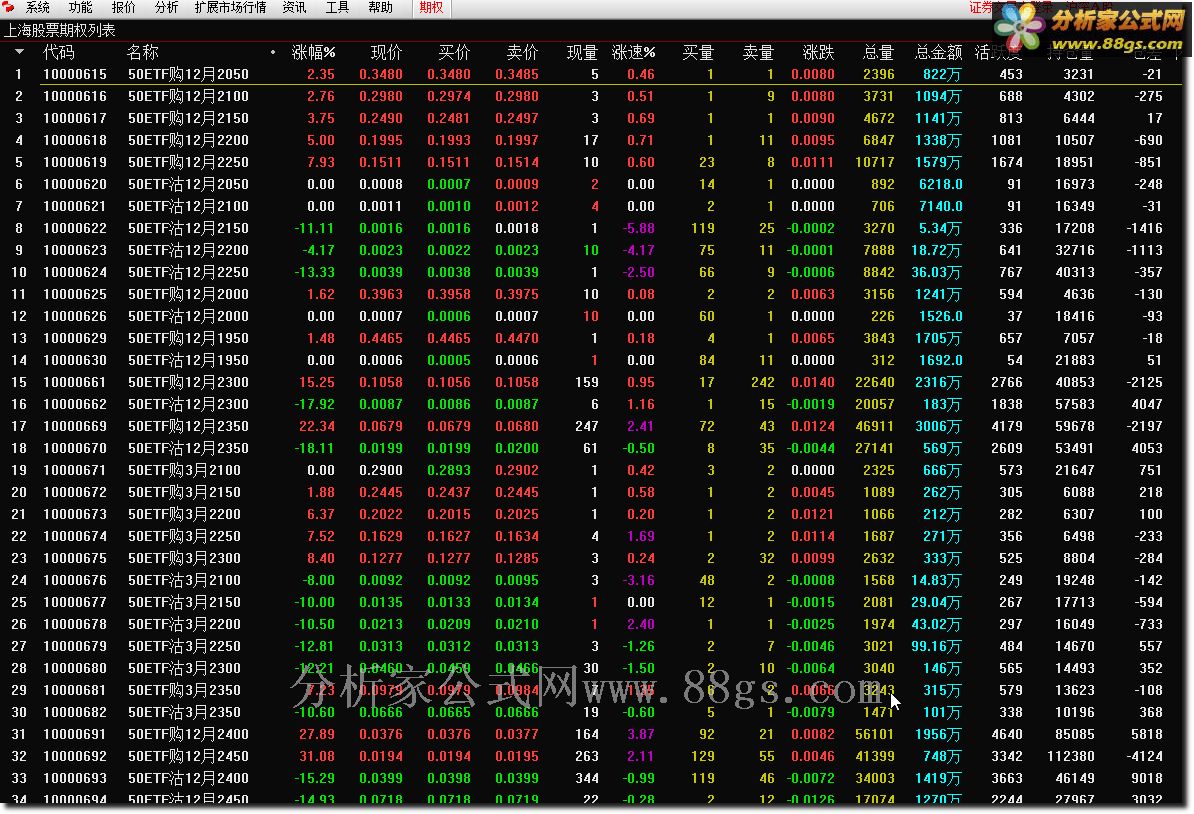The image size is (1194, 814).
Task: Open the 扩展市场行情 menu
Action: click(230, 8)
